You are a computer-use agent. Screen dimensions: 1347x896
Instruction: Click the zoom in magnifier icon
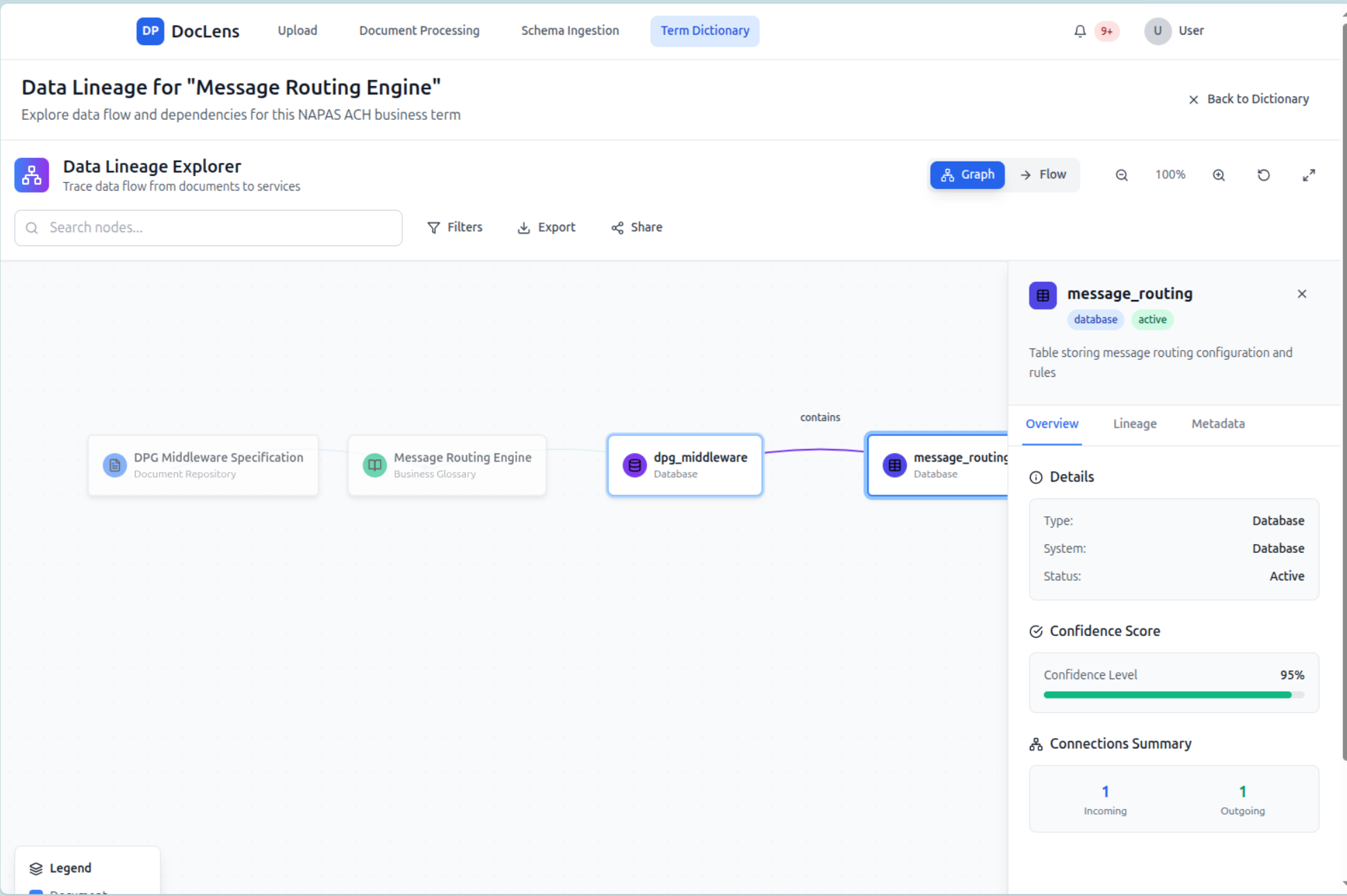(x=1218, y=175)
